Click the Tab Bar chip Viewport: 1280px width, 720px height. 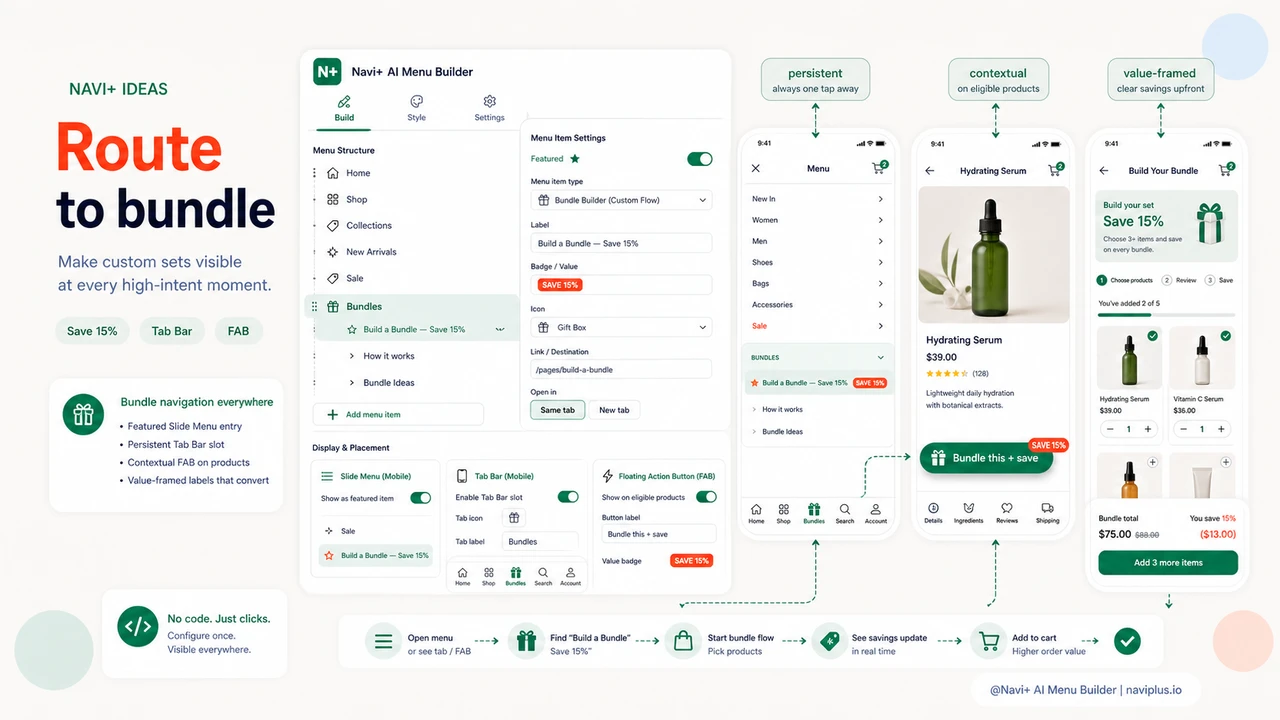172,331
